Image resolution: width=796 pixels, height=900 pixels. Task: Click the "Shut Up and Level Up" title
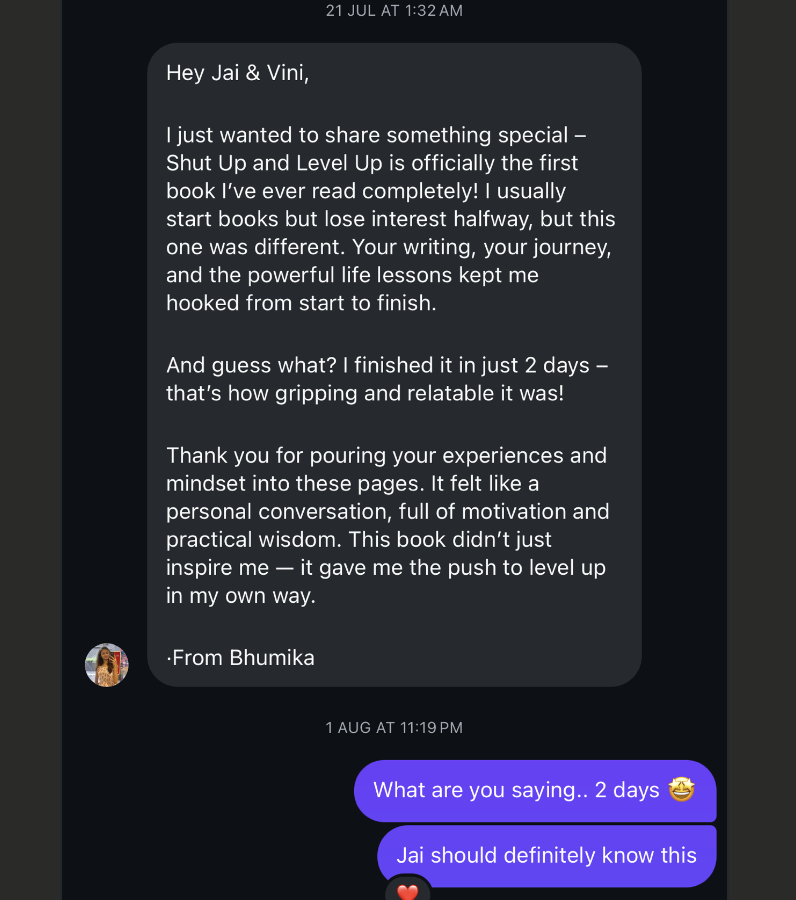coord(268,163)
